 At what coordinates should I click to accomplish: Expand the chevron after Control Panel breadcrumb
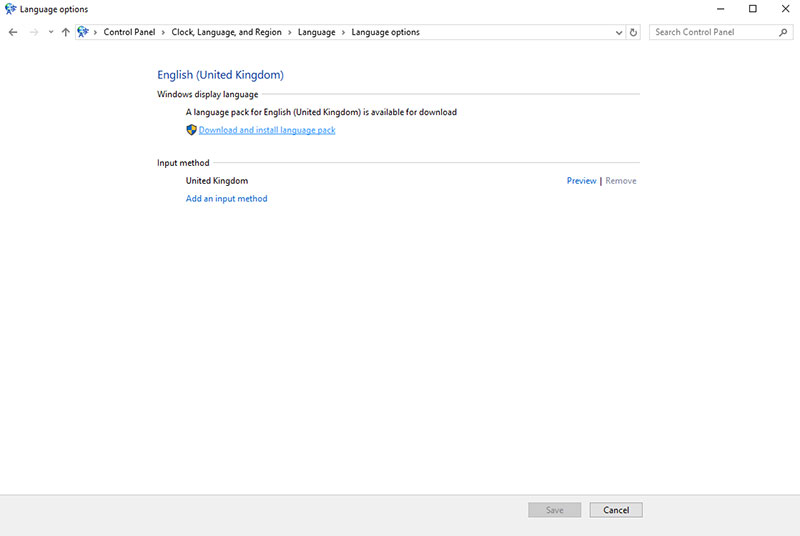[x=163, y=32]
